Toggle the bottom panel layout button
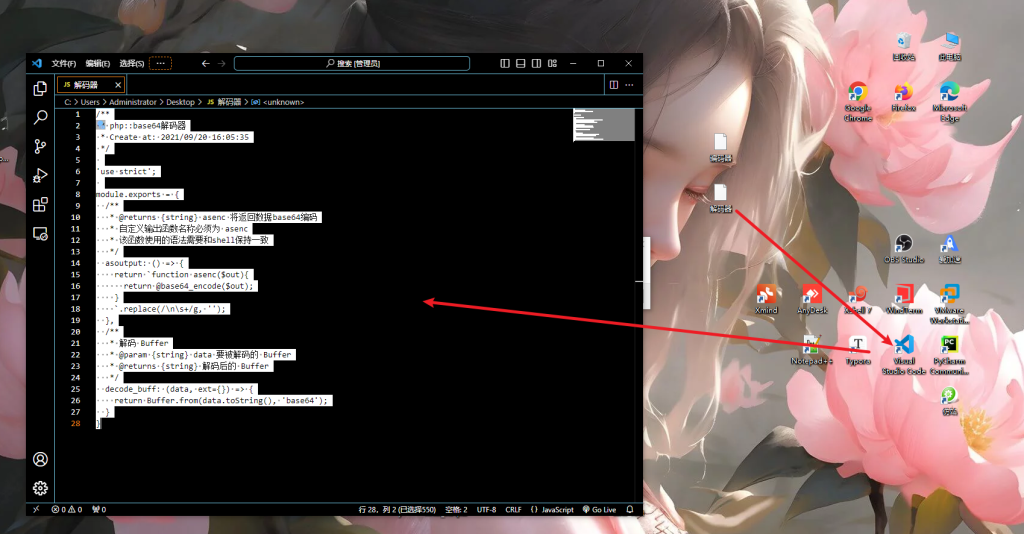Screen dimensions: 1024x534 pos(520,63)
